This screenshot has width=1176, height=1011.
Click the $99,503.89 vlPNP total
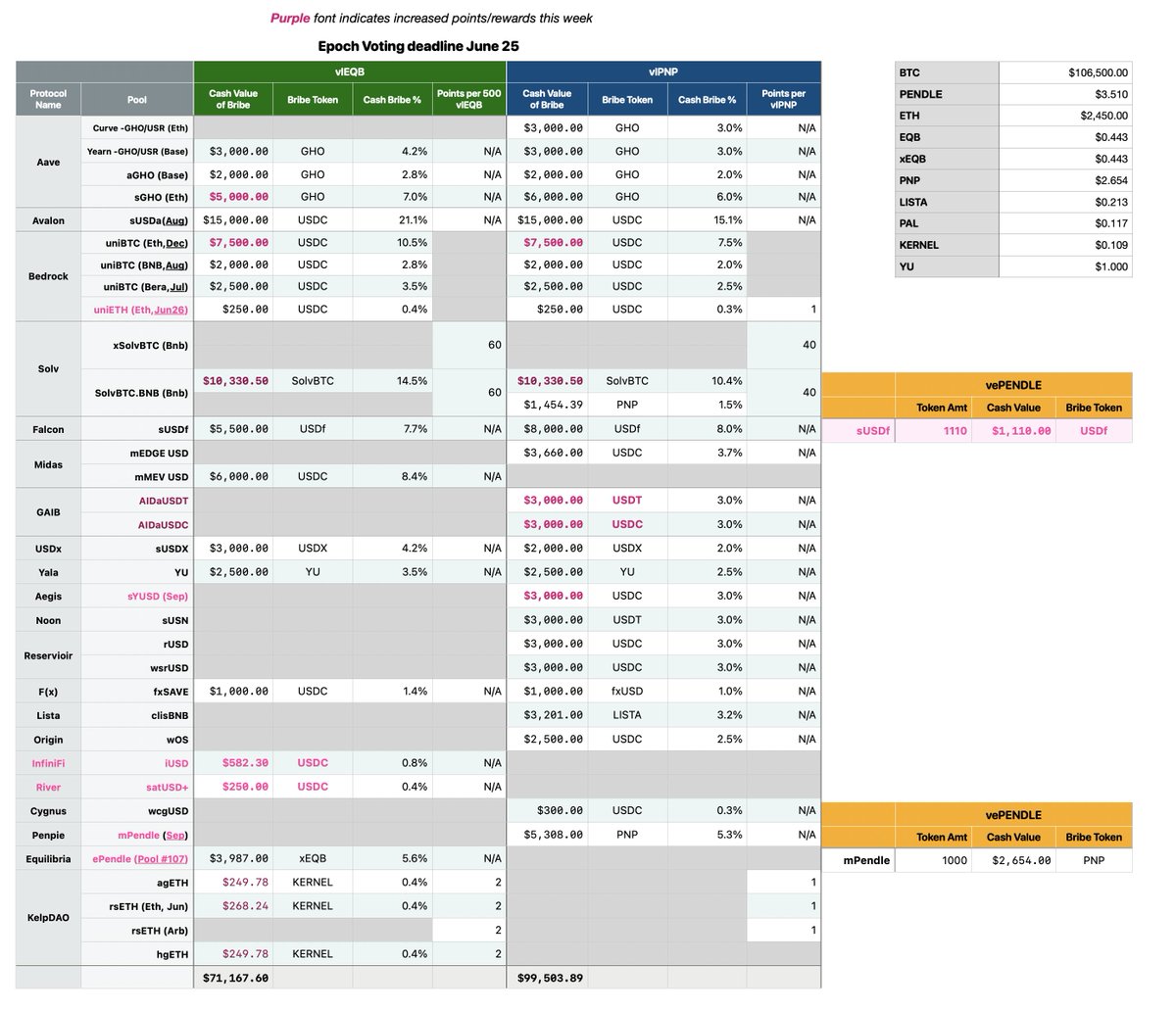[x=547, y=978]
